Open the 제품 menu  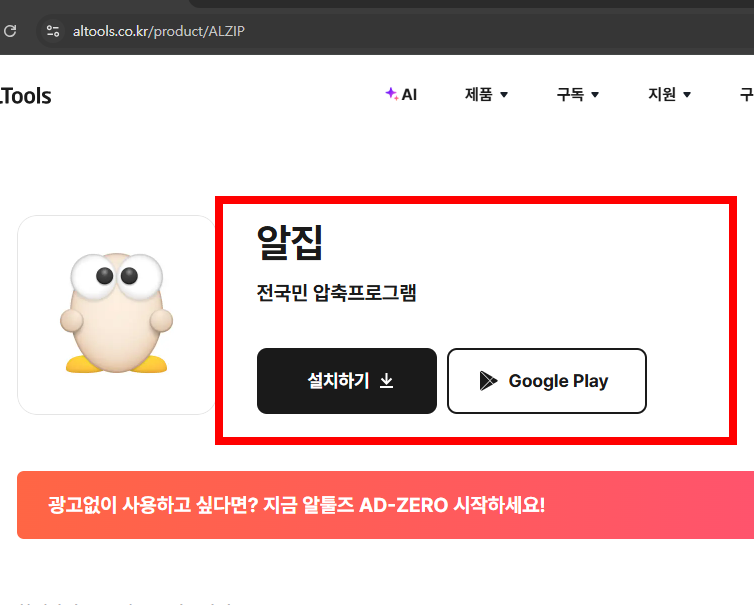click(486, 94)
